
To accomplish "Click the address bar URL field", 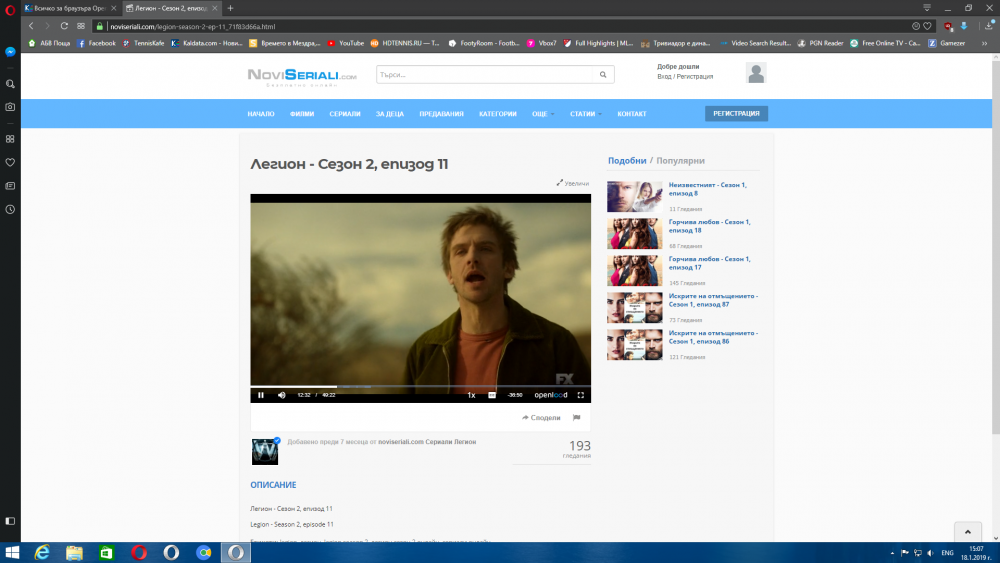I will (x=507, y=26).
